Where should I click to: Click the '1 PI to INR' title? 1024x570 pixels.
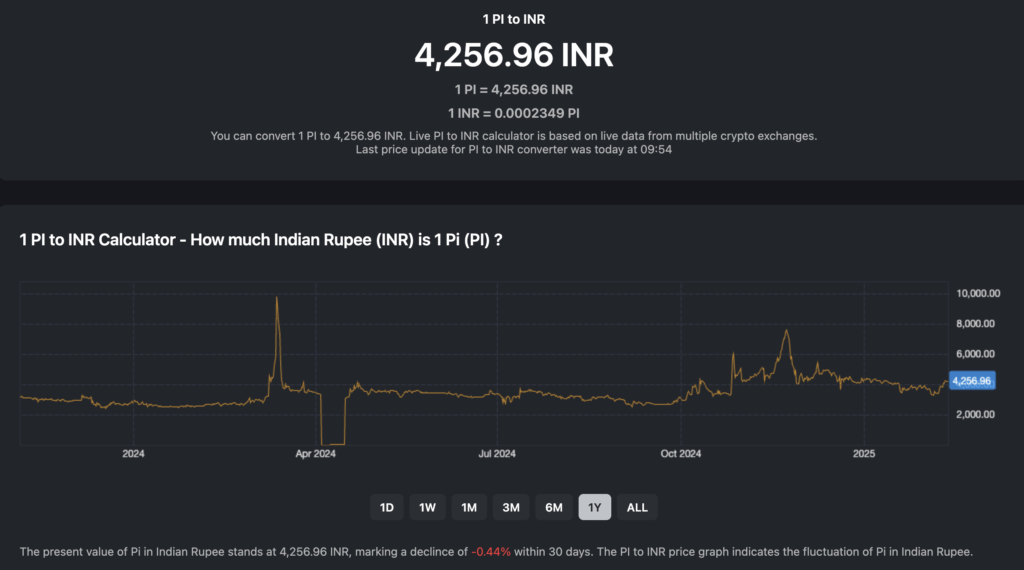pos(514,20)
